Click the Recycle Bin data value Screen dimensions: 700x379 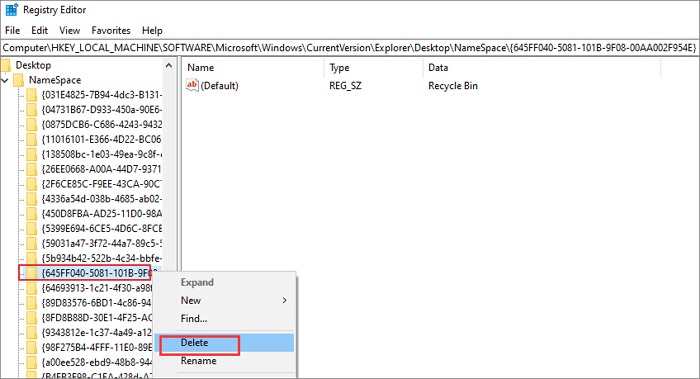point(453,86)
